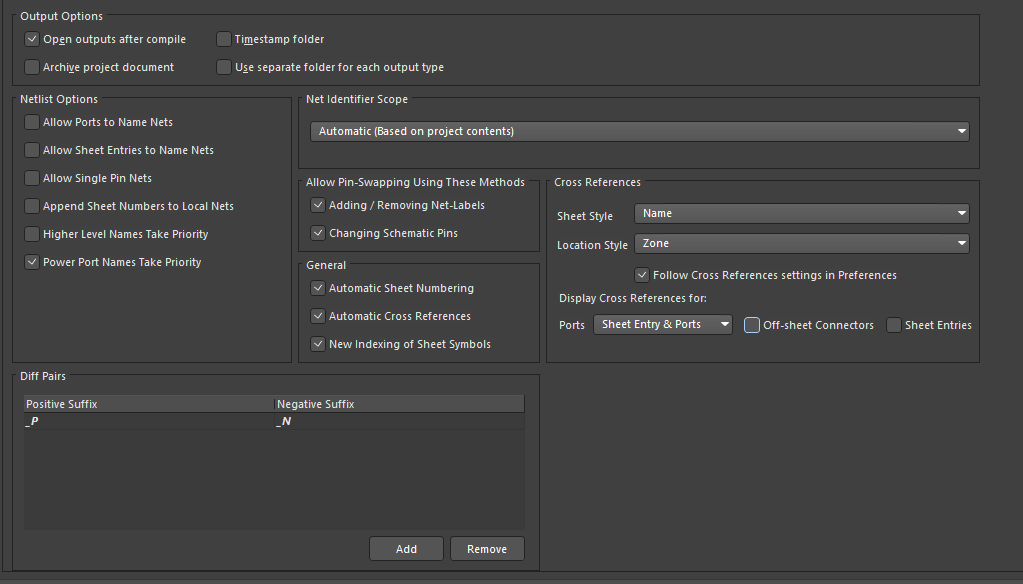Open Ports Sheet Entry & Ports dropdown

click(663, 324)
